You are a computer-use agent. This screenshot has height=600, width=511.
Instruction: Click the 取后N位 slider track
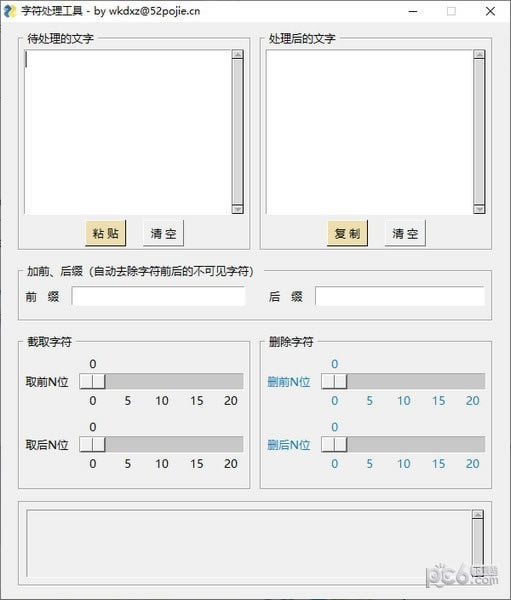click(161, 444)
